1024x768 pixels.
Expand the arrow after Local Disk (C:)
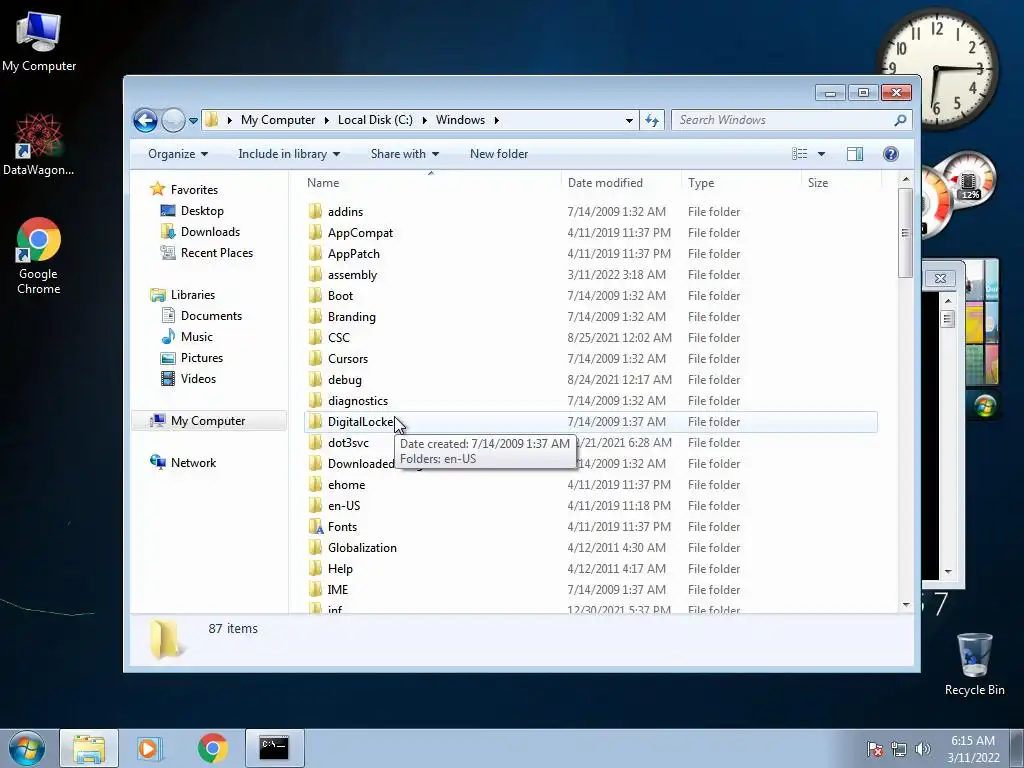click(424, 120)
